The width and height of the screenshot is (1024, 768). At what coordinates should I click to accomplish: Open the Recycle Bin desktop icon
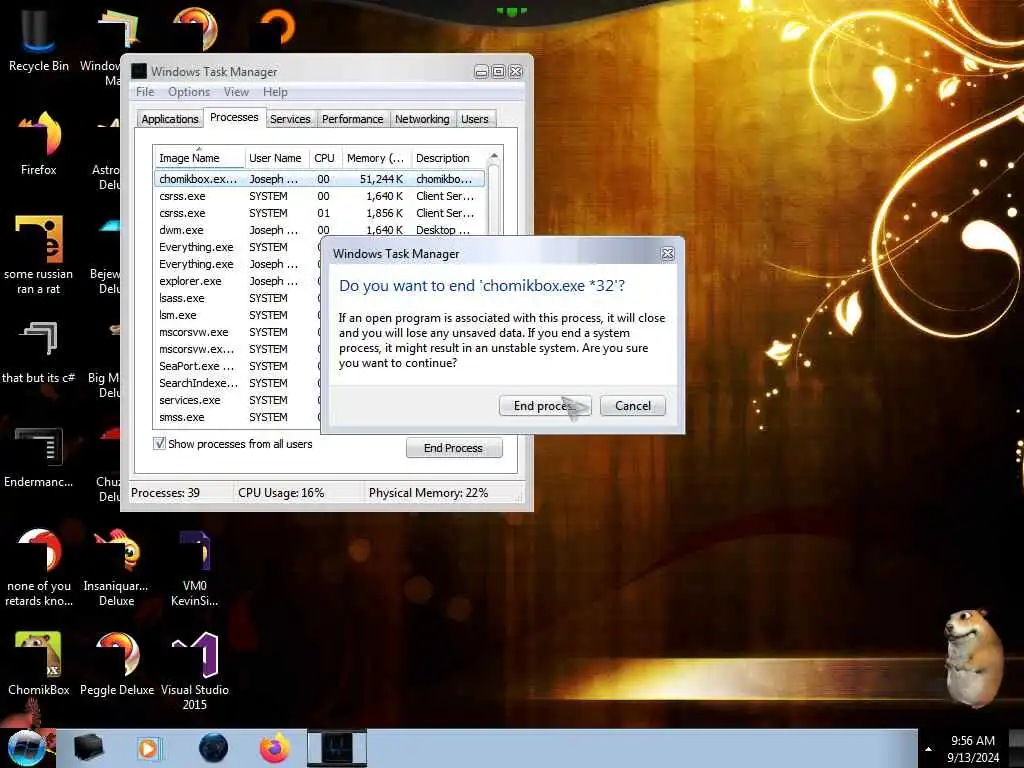[38, 39]
